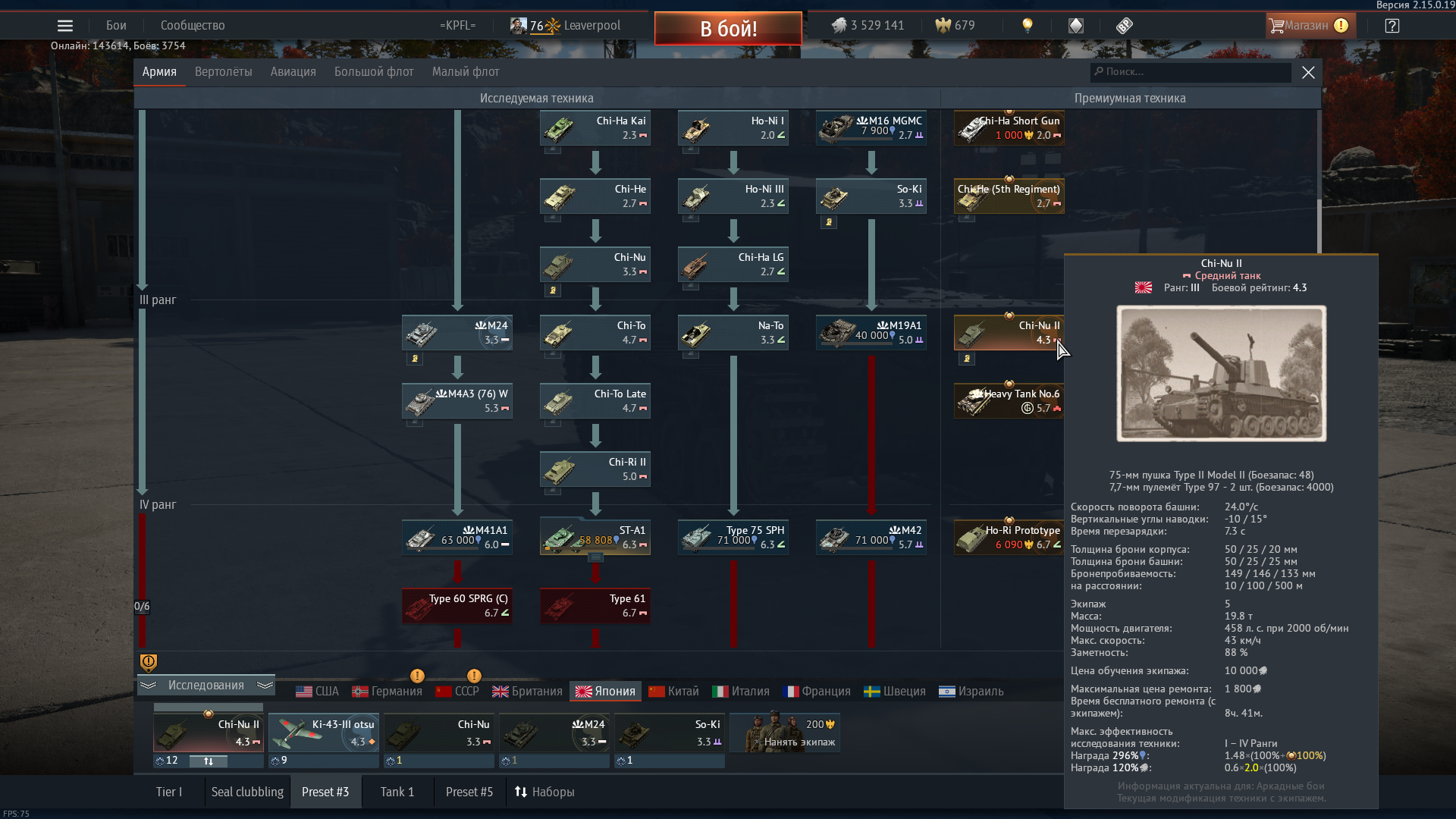Open the Сообщество menu
The width and height of the screenshot is (1456, 819).
pos(193,26)
